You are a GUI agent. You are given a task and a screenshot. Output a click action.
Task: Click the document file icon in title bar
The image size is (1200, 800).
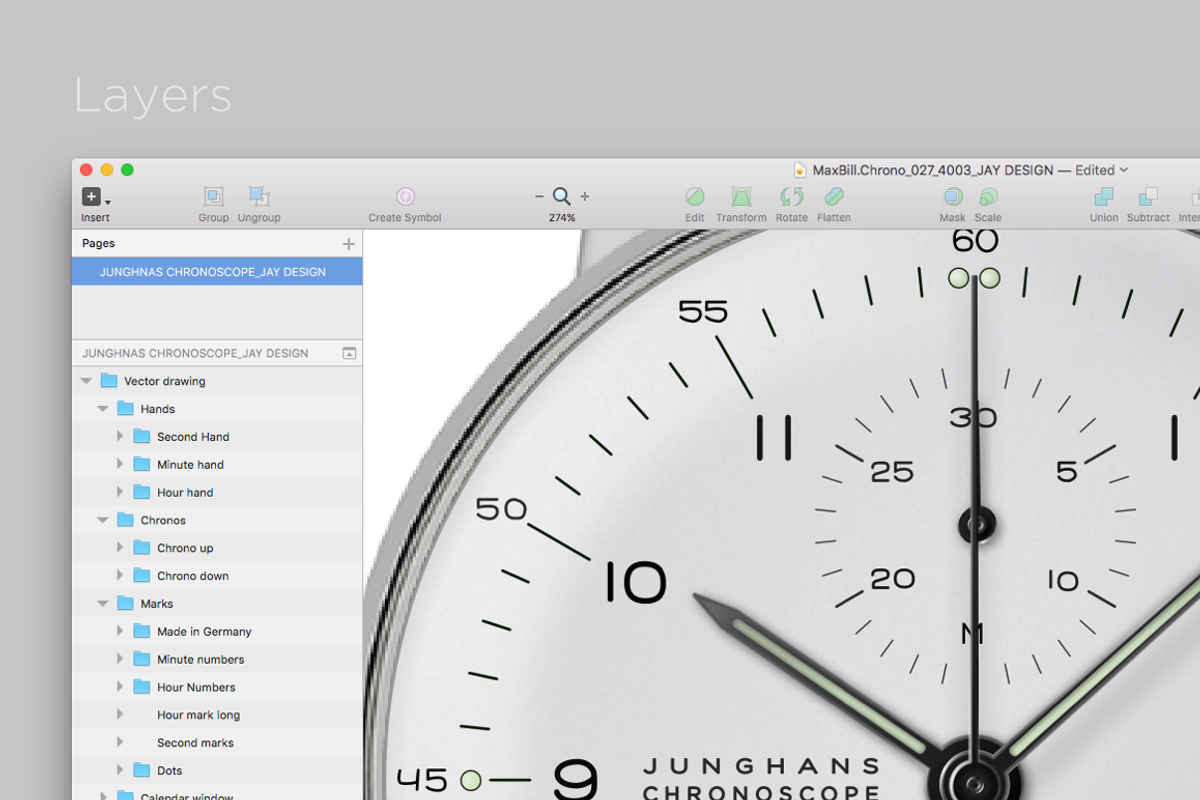800,170
